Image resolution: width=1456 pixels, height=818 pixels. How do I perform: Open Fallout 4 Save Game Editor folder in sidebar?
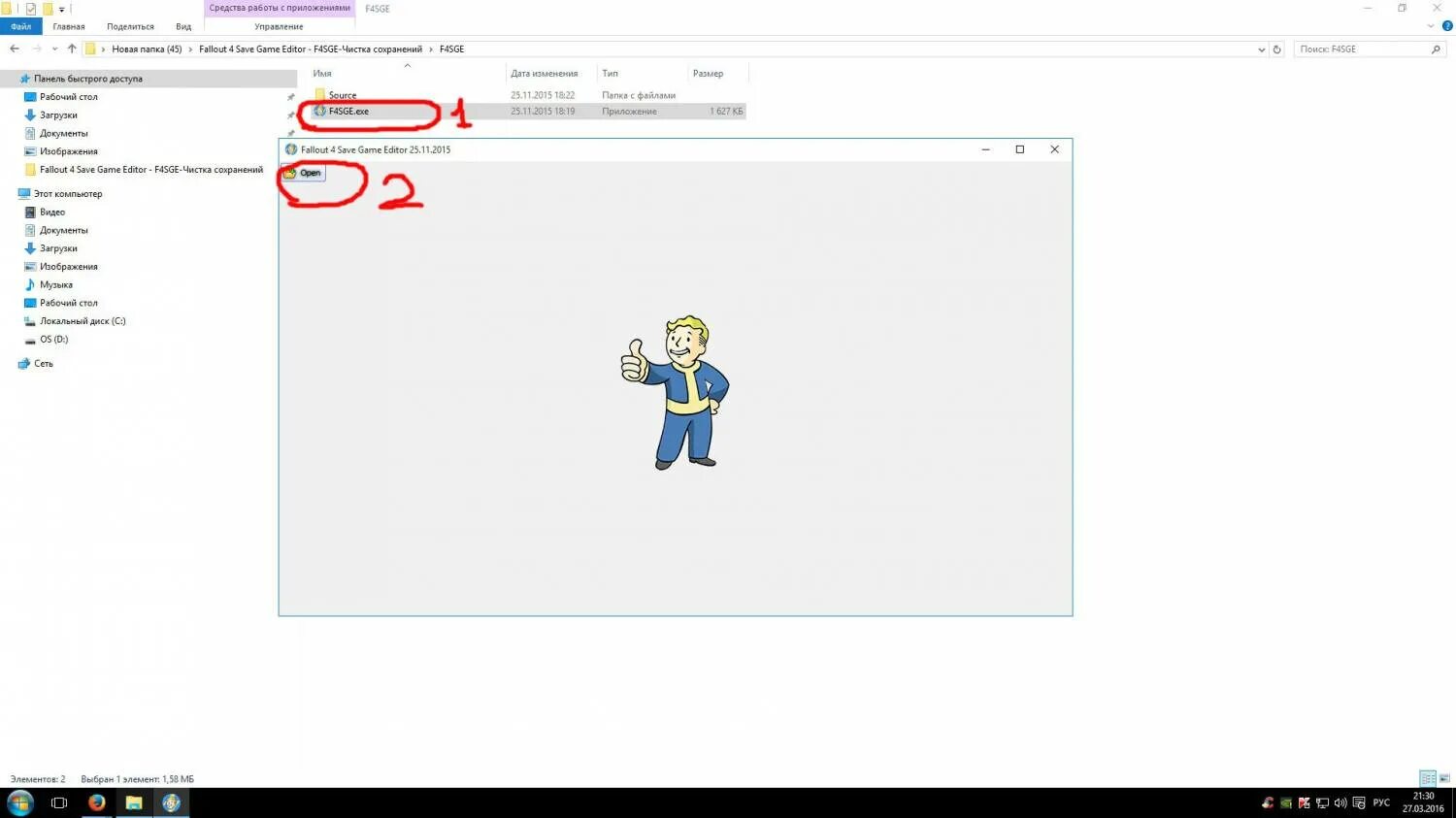click(150, 170)
